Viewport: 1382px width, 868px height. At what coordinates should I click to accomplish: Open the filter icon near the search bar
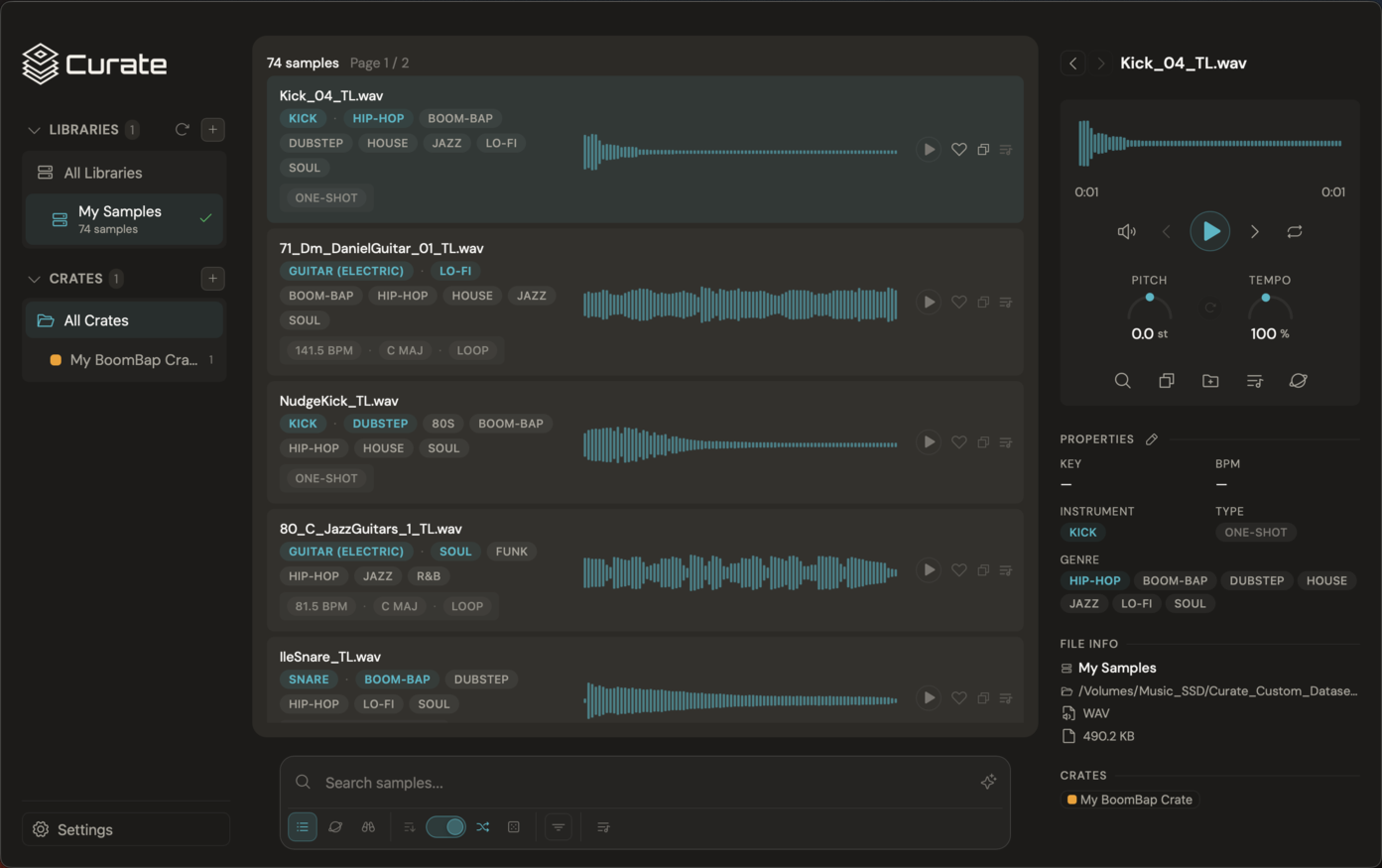click(558, 826)
